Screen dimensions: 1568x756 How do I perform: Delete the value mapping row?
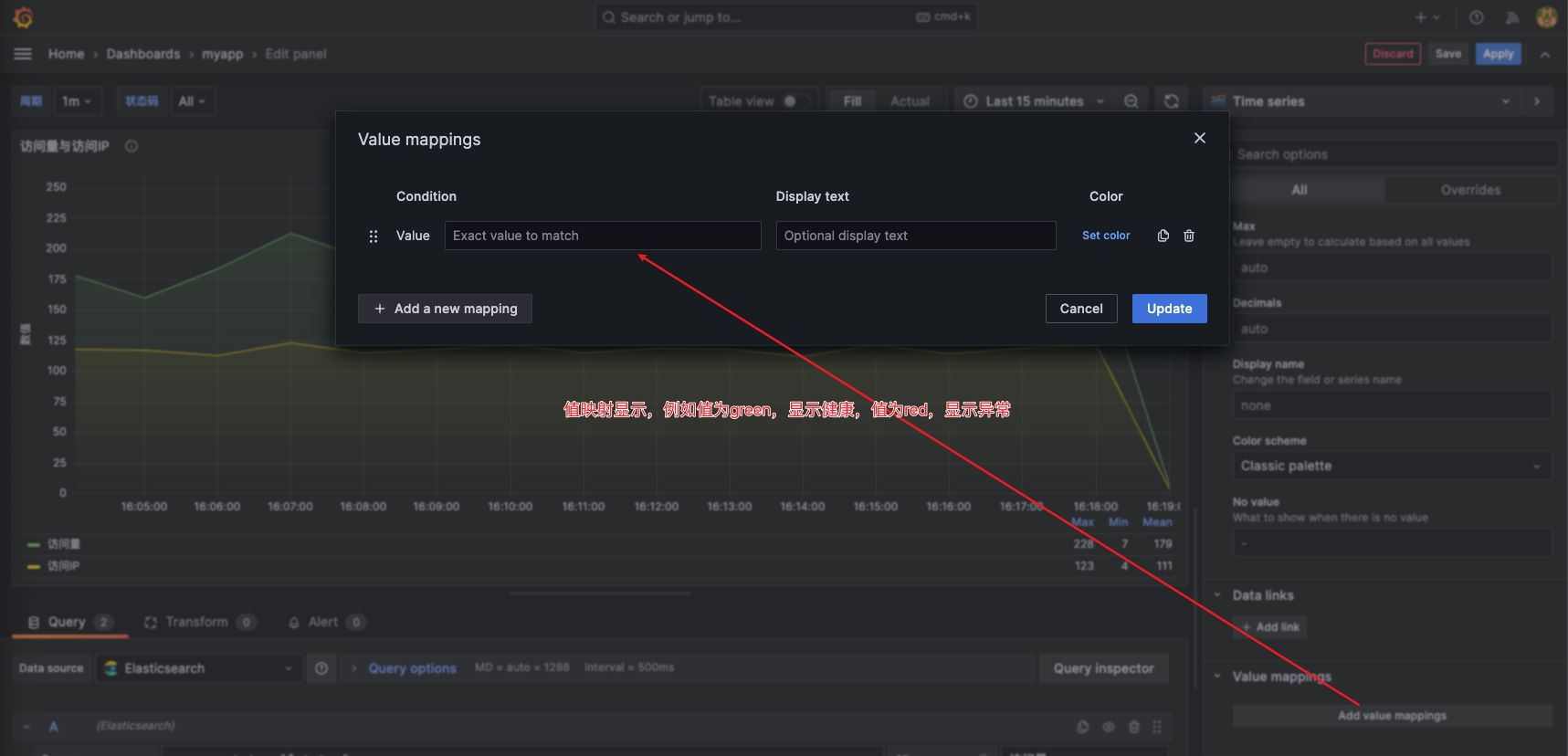pos(1189,236)
